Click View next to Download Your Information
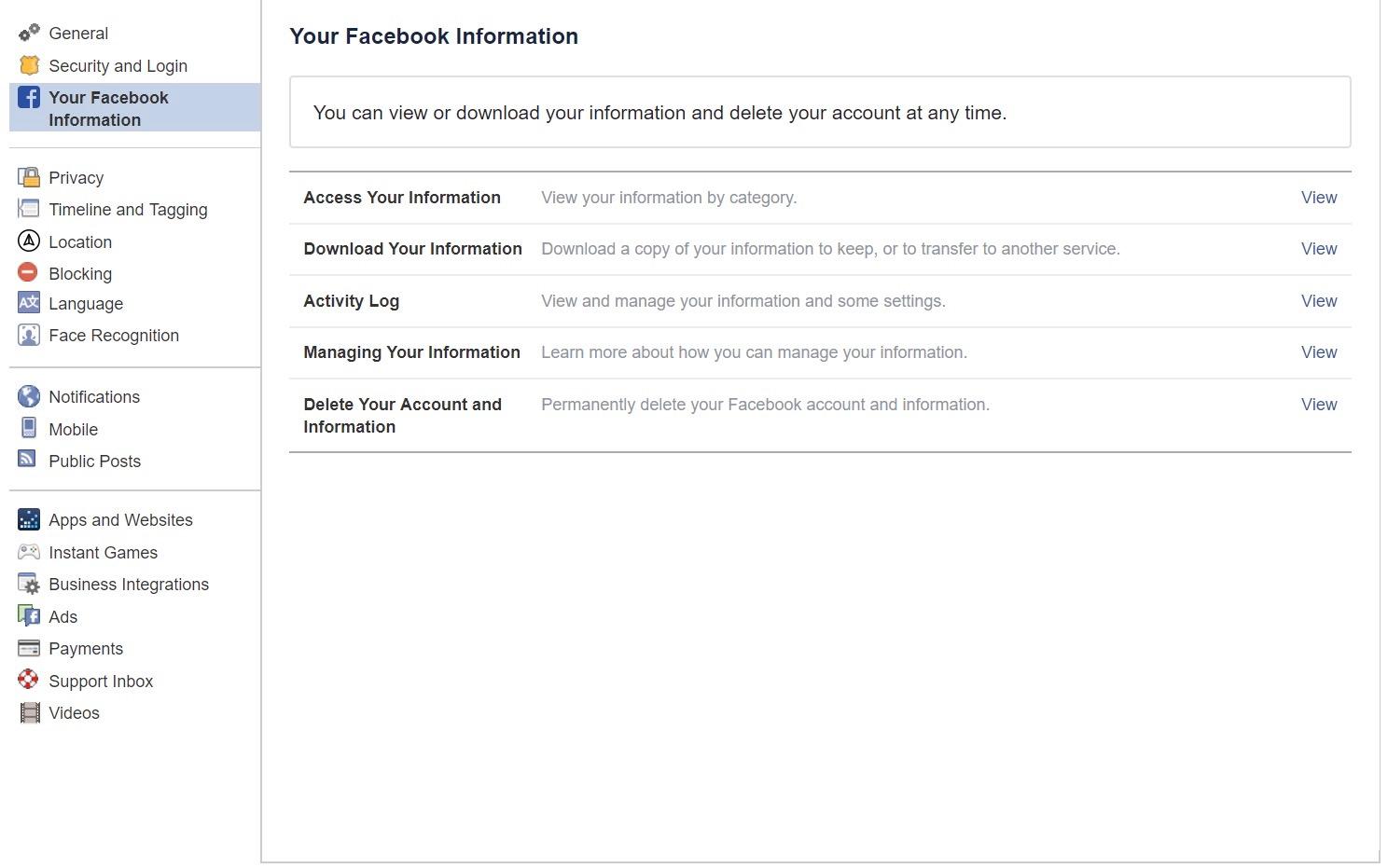1388x868 pixels. coord(1318,249)
